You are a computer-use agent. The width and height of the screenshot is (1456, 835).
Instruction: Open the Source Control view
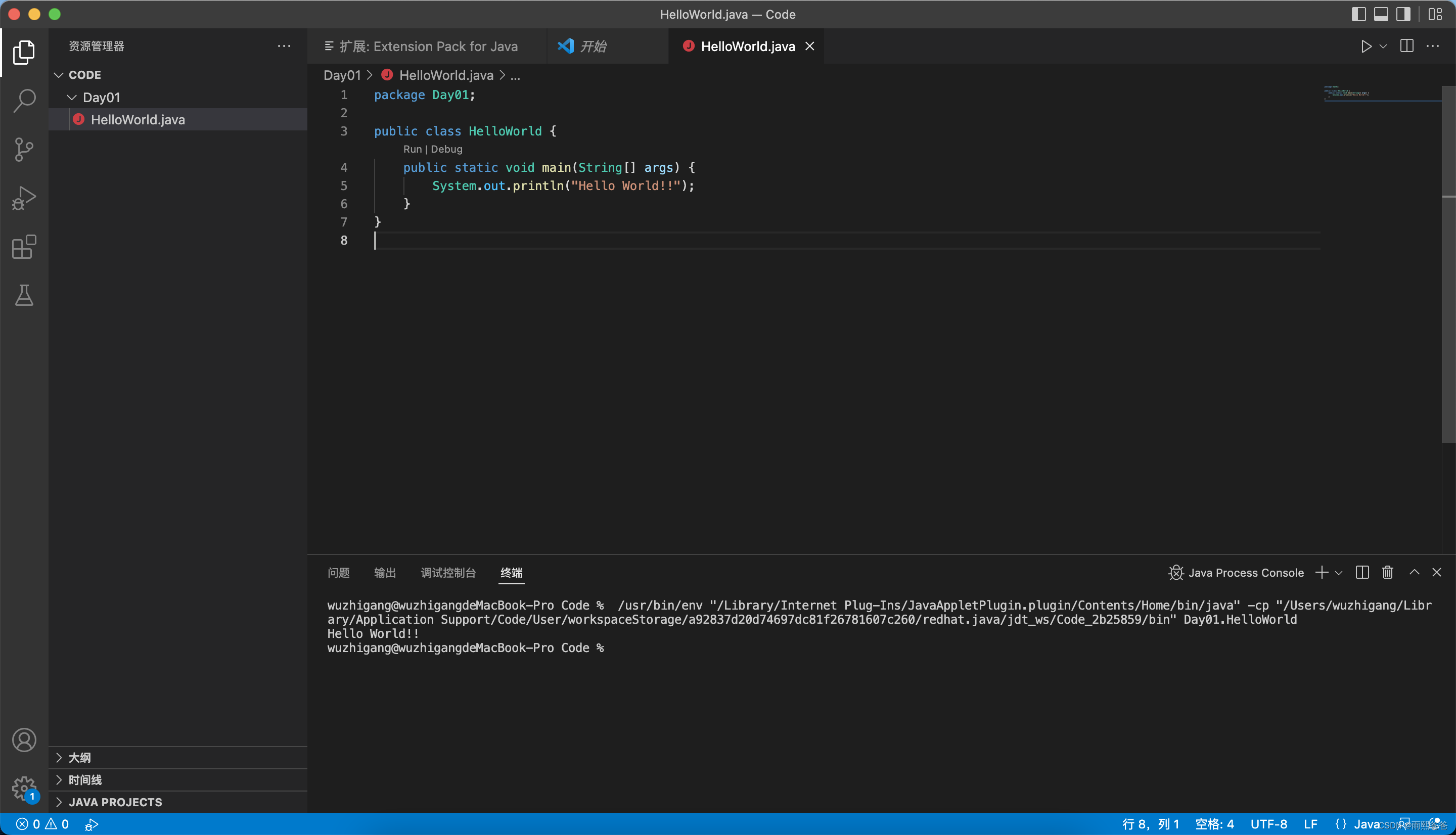(24, 150)
